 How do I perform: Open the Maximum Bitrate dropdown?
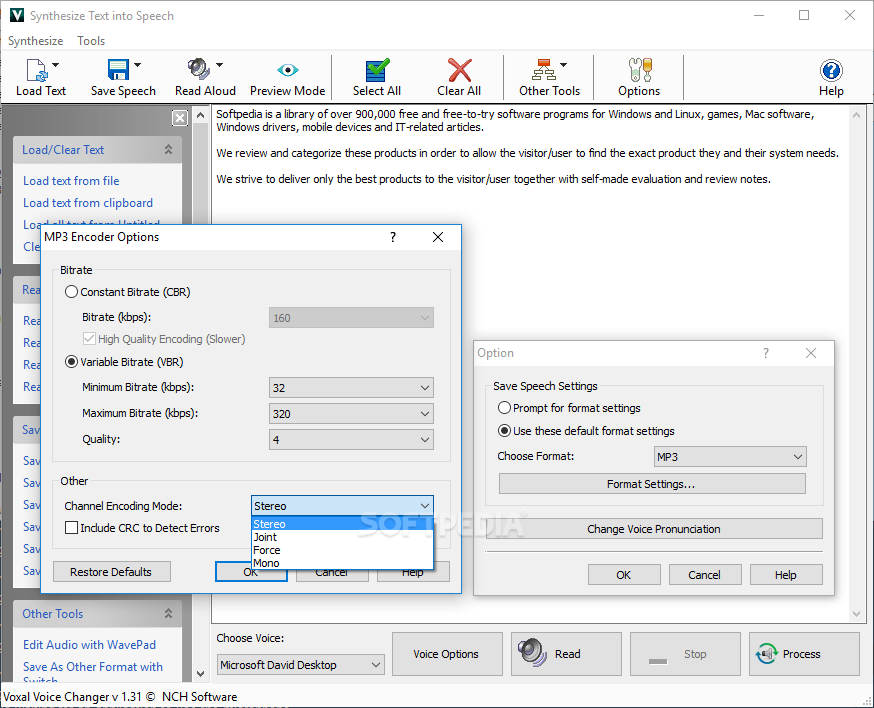coord(351,414)
